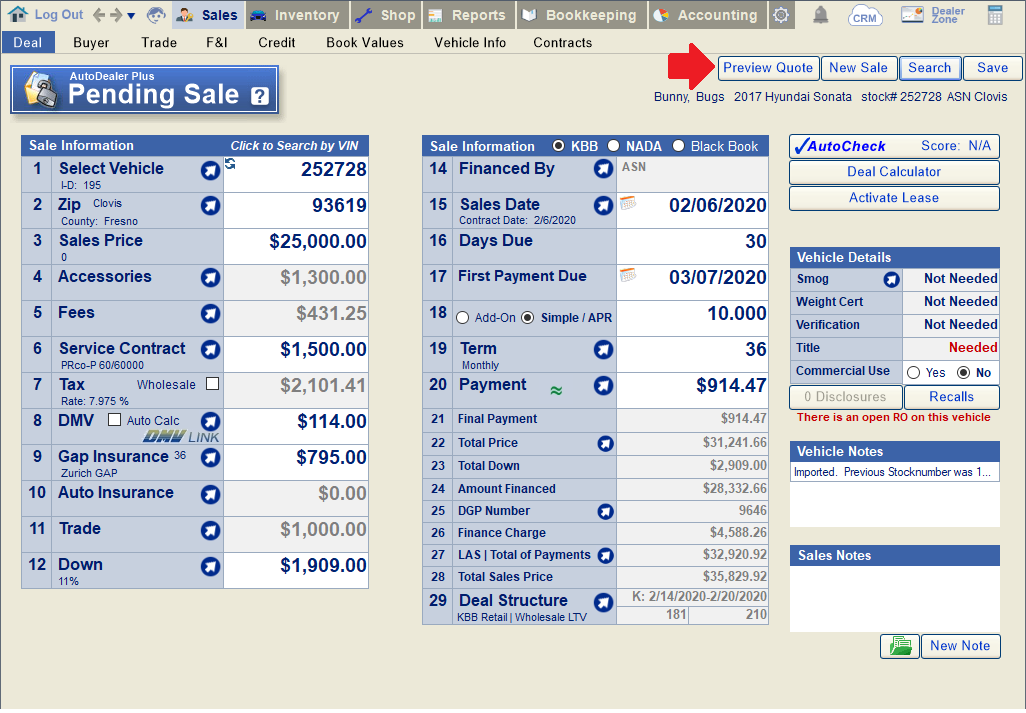The image size is (1026, 713).
Task: Open Dealer Zone
Action: pos(932,15)
